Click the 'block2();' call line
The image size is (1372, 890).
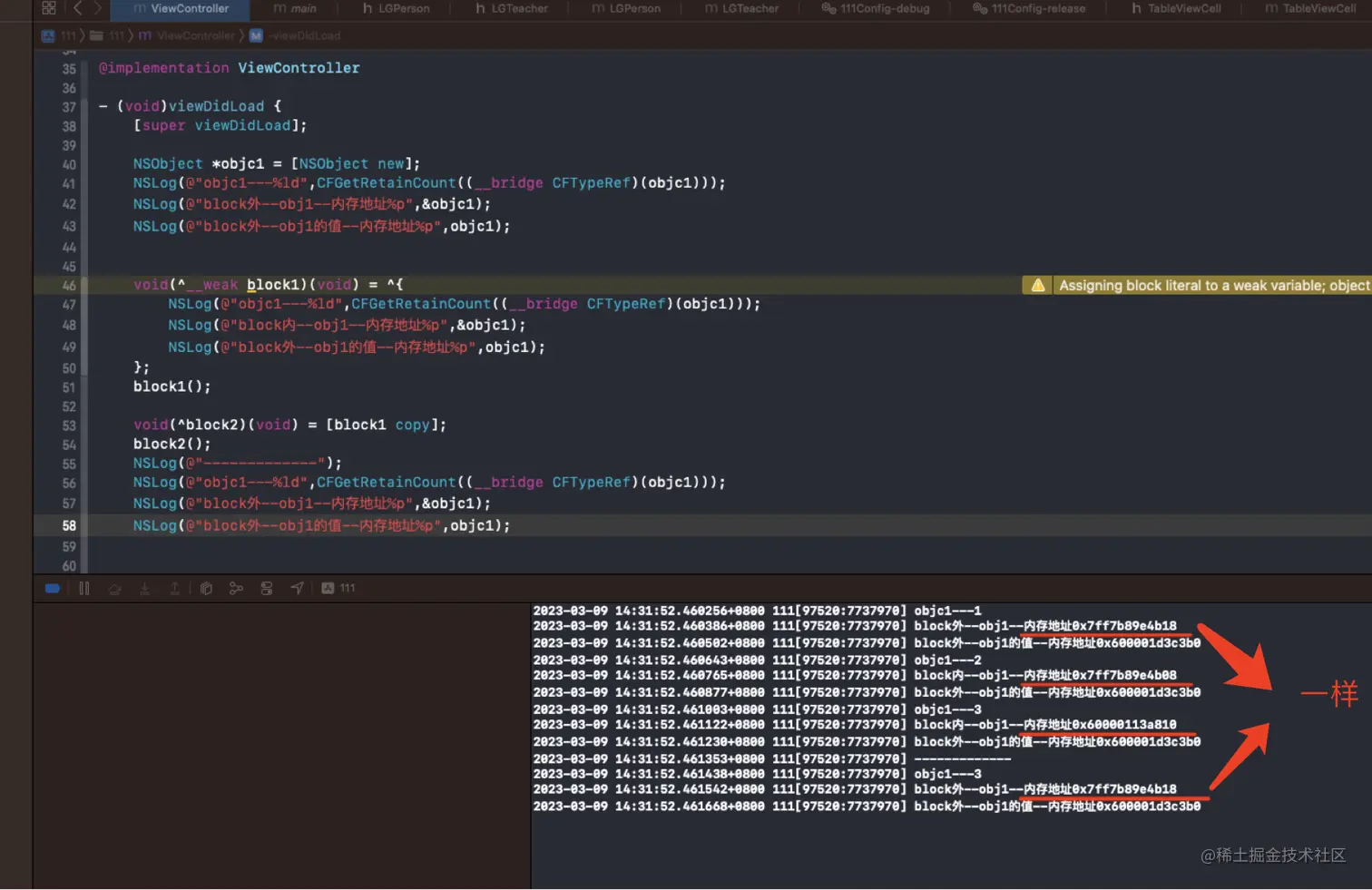point(171,444)
